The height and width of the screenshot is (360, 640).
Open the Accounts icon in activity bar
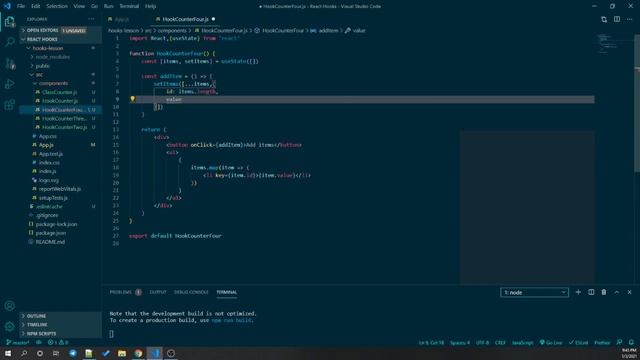(x=10, y=306)
